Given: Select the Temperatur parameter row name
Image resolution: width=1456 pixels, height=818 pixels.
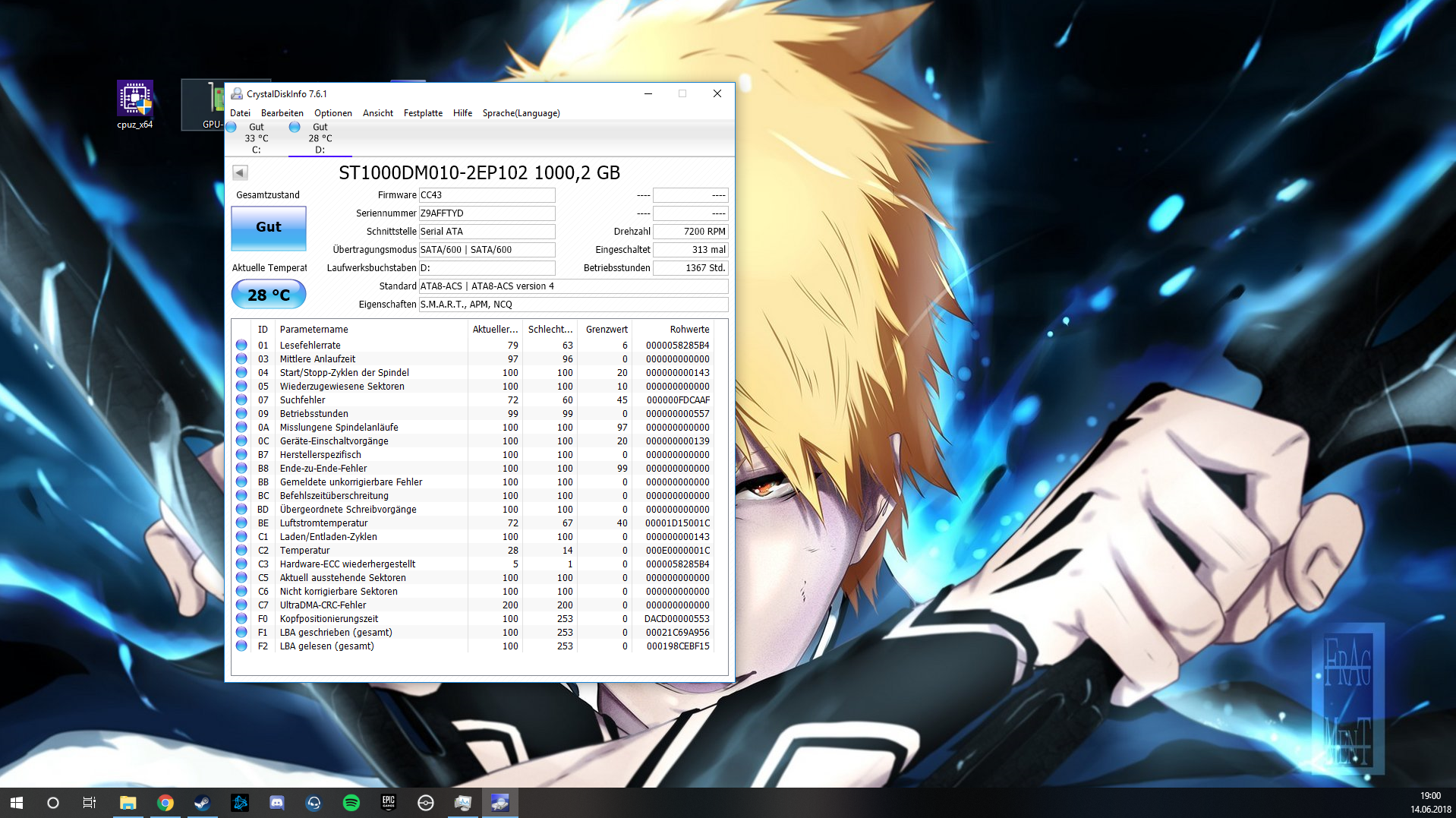Looking at the screenshot, I should 304,551.
